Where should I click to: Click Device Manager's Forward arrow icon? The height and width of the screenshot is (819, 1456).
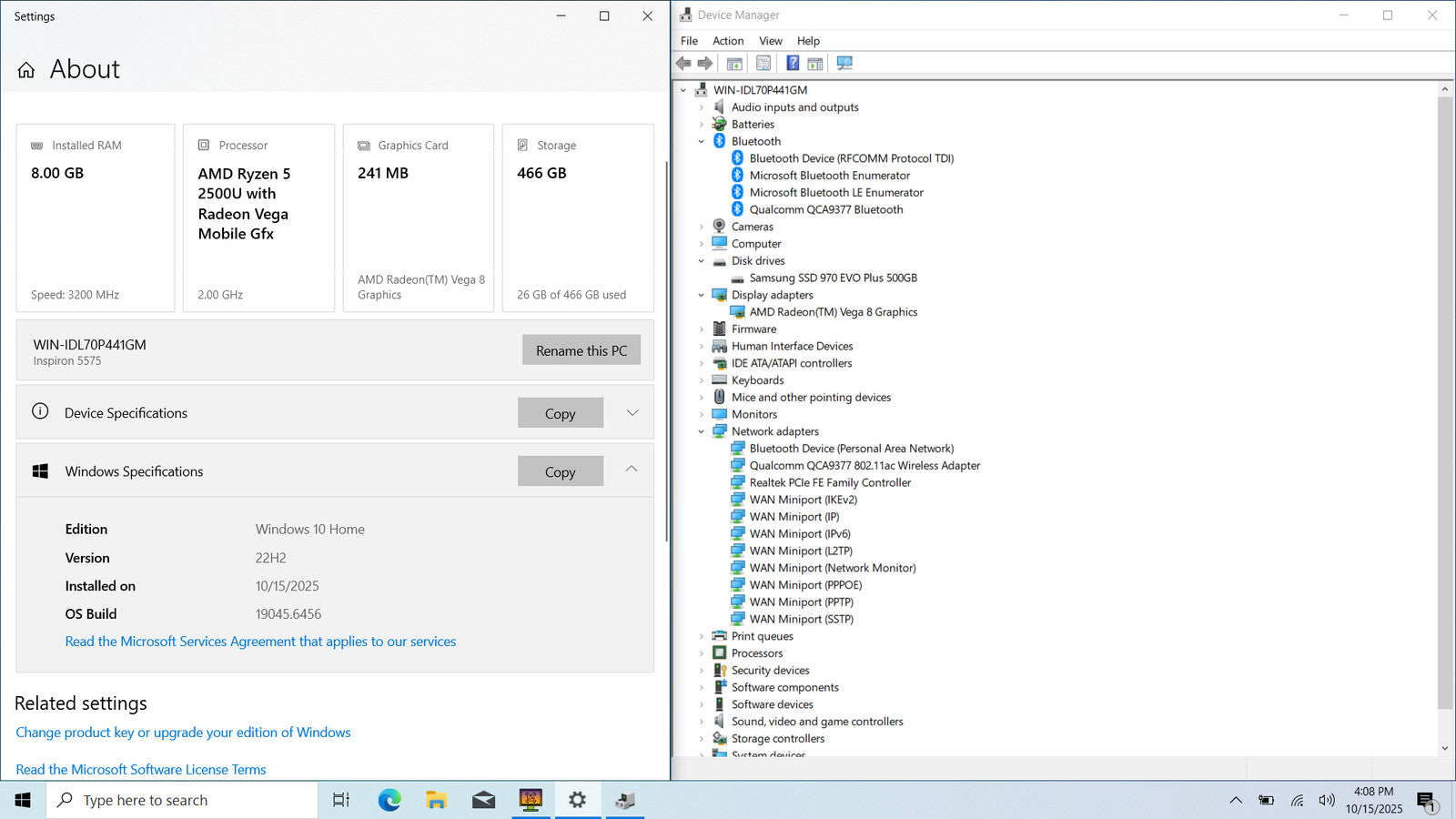(x=705, y=63)
